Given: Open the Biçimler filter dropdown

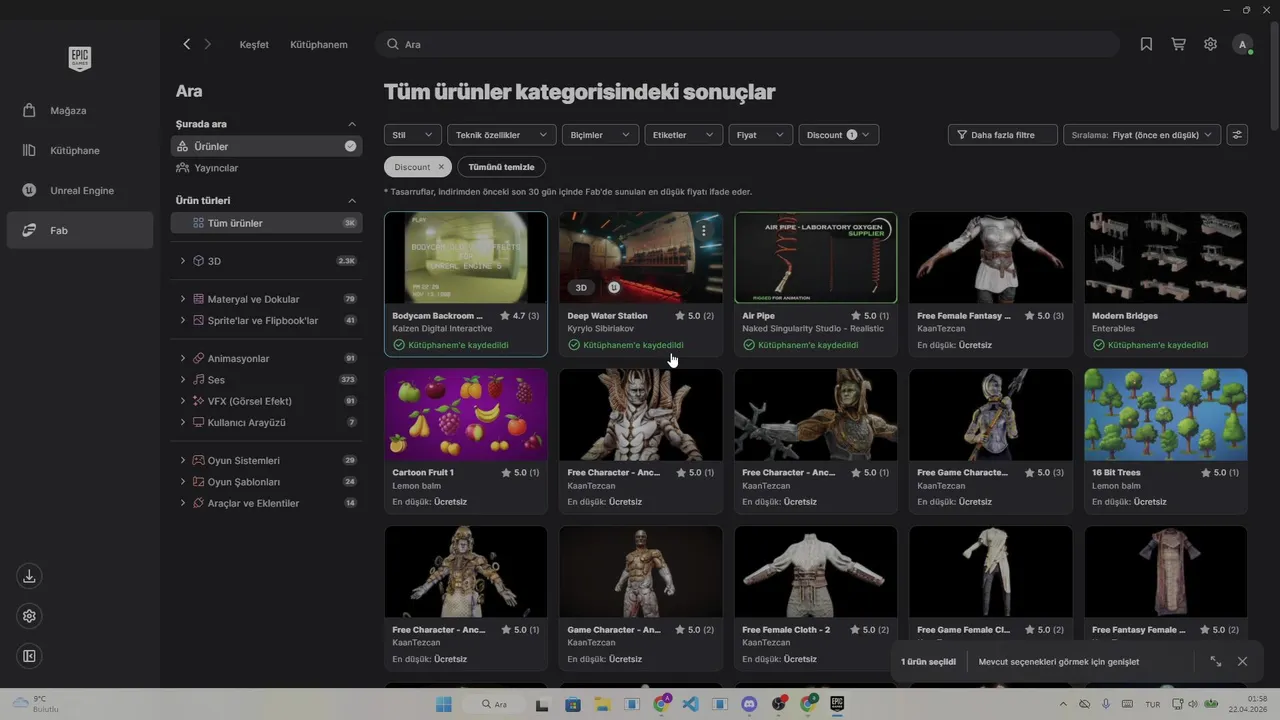Looking at the screenshot, I should (600, 135).
